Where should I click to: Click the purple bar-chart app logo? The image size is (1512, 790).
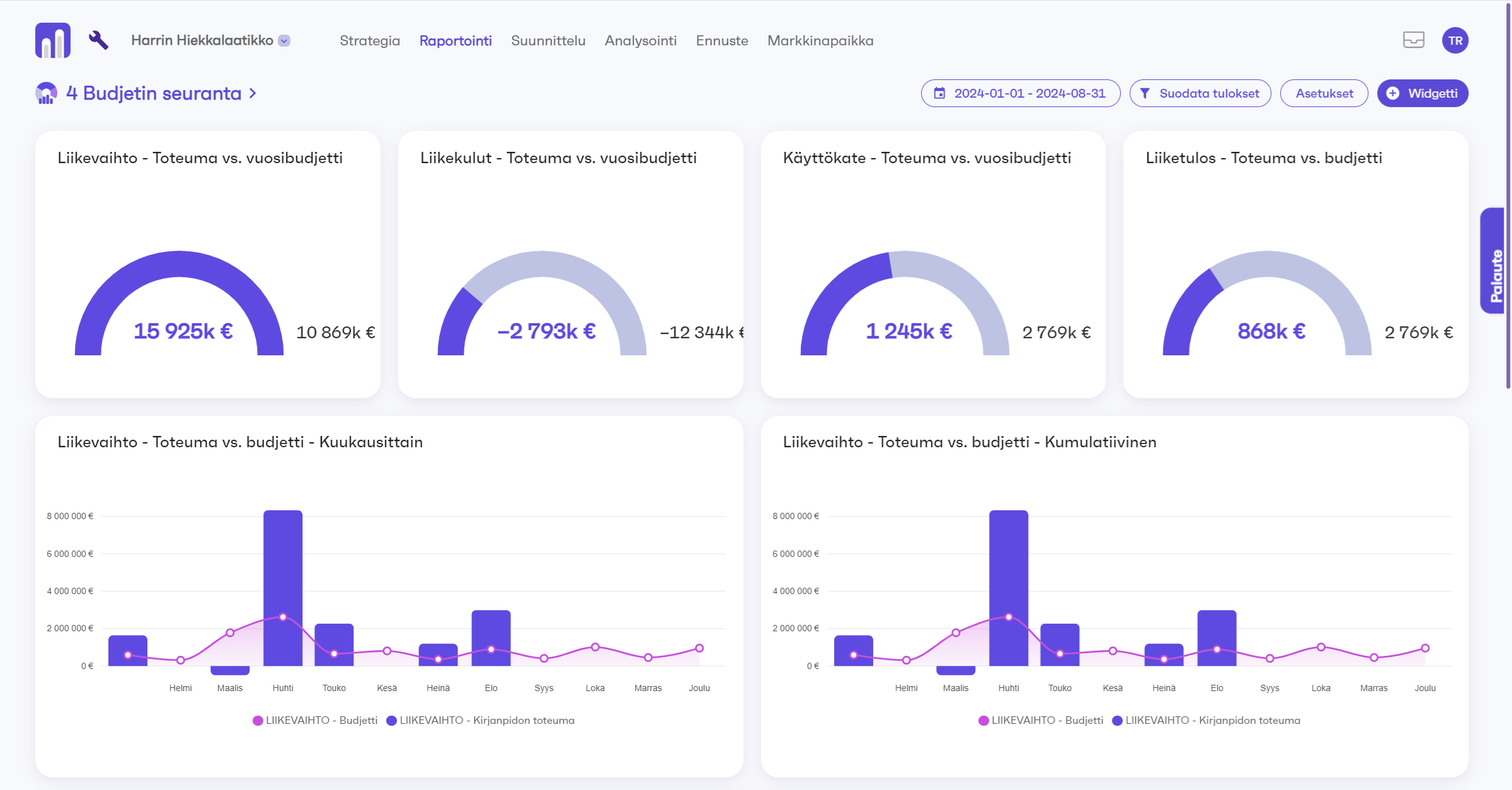(x=53, y=40)
